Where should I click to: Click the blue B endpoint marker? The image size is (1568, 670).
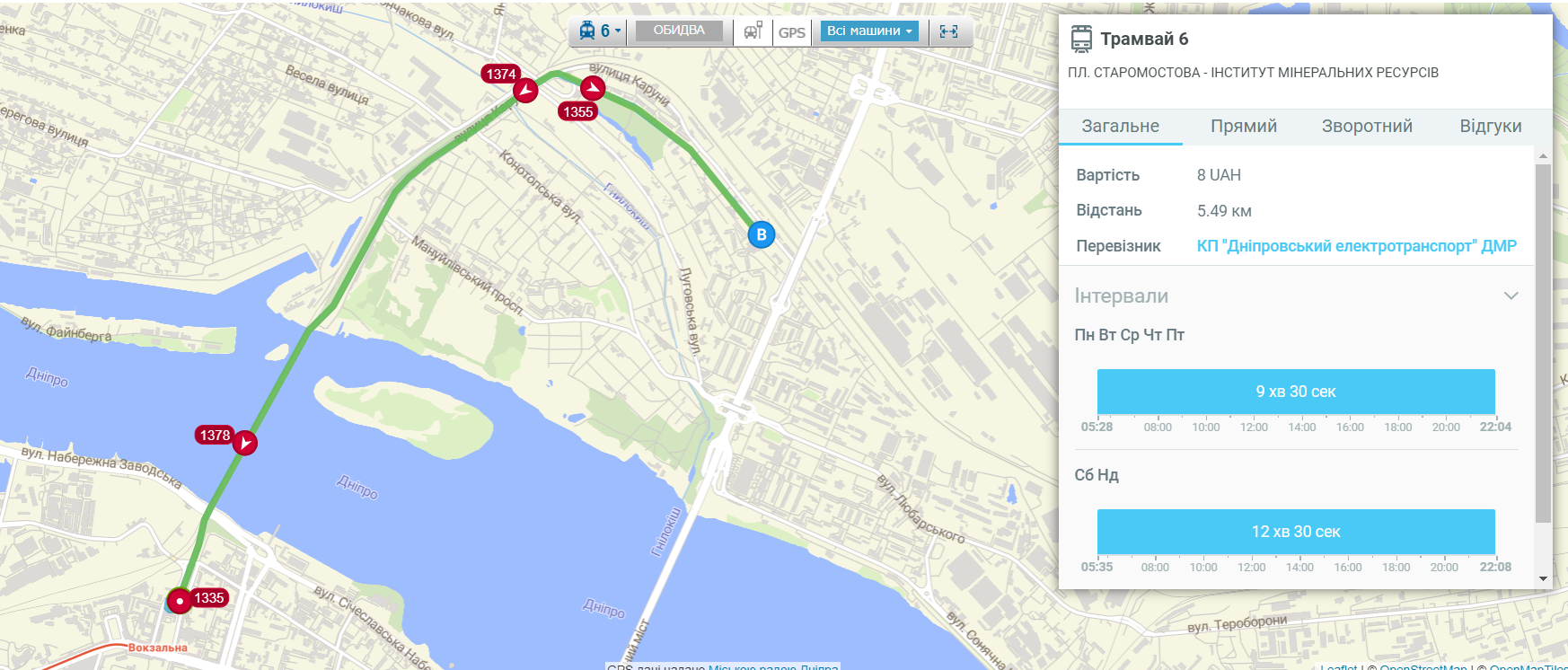762,235
